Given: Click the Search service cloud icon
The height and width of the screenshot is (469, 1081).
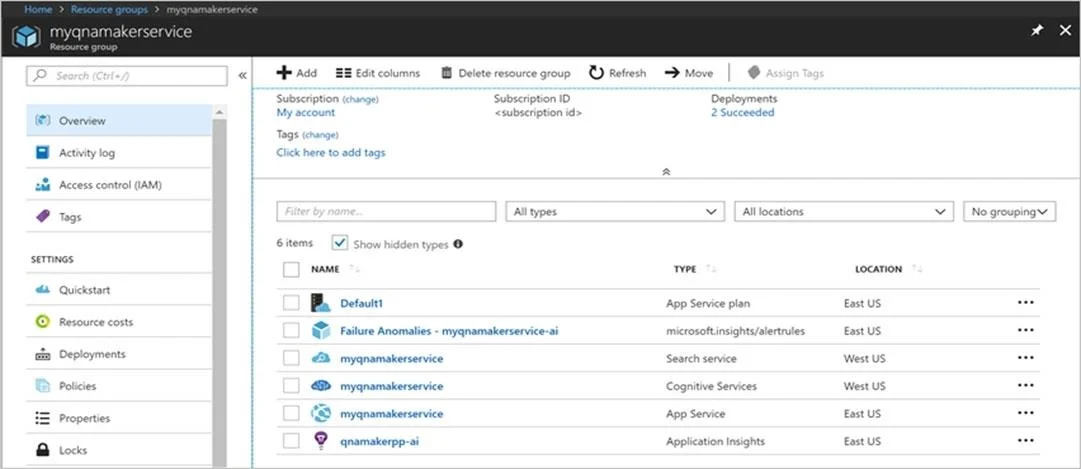Looking at the screenshot, I should [321, 358].
